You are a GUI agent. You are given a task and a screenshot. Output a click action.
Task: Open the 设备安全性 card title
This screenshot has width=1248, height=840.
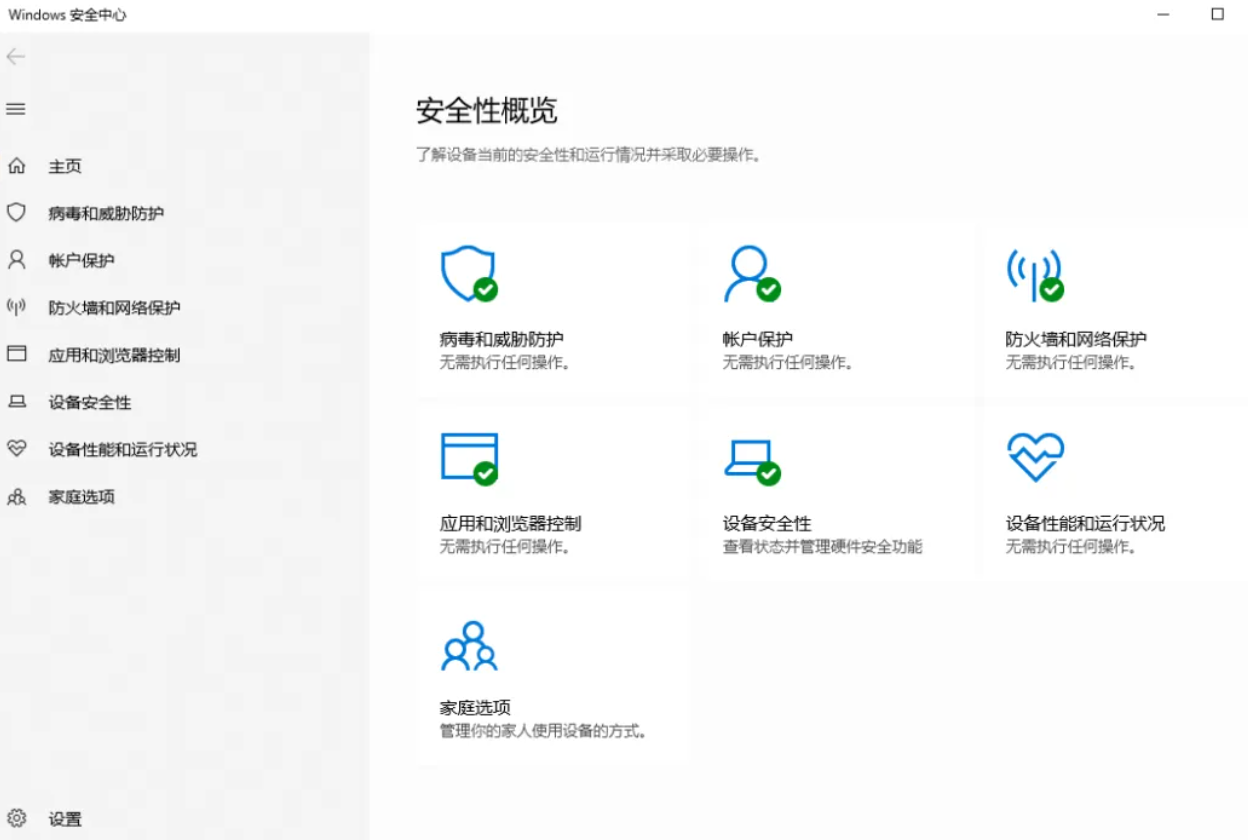point(767,523)
